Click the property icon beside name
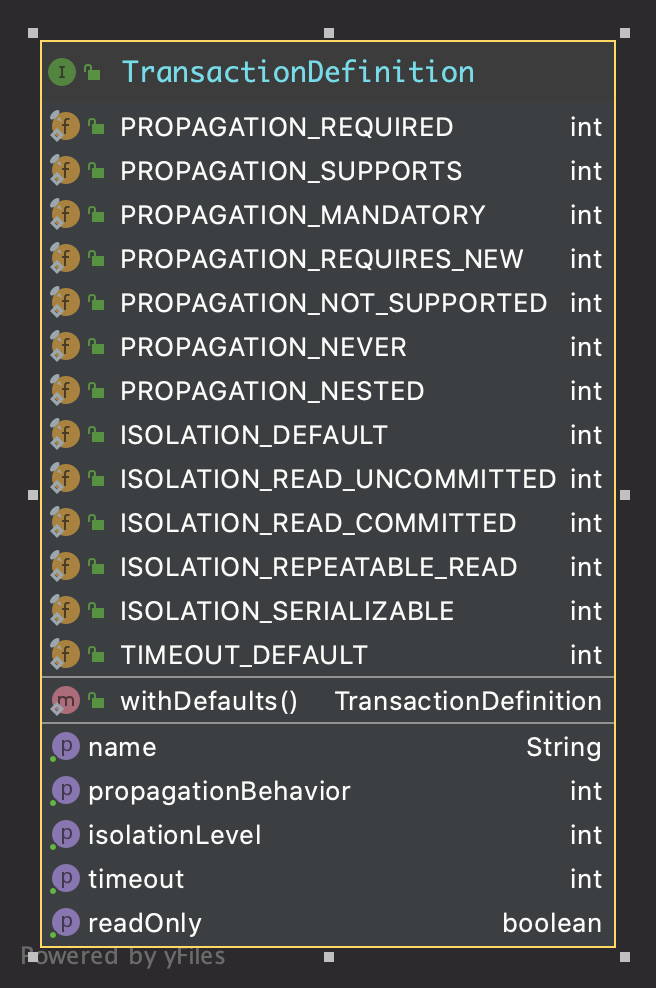 pos(65,747)
